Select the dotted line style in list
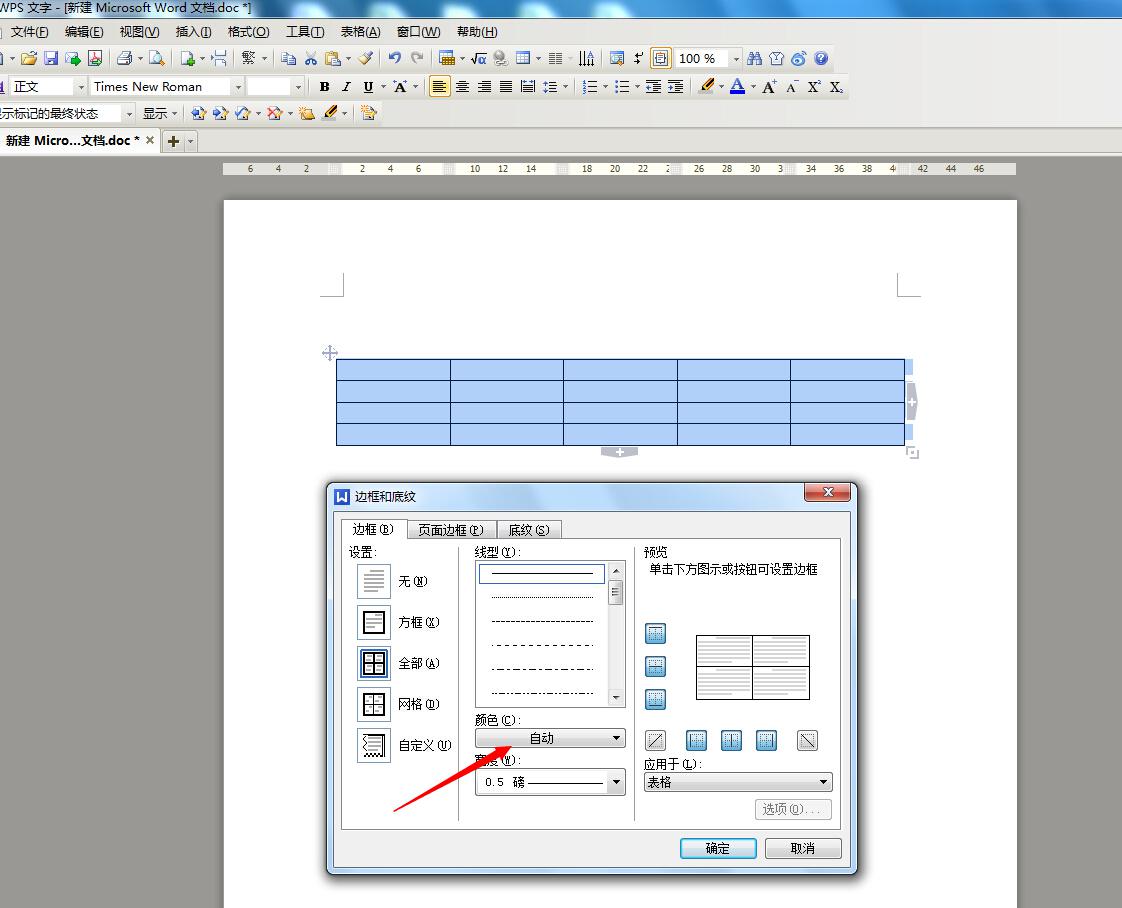Viewport: 1122px width, 908px height. point(542,597)
